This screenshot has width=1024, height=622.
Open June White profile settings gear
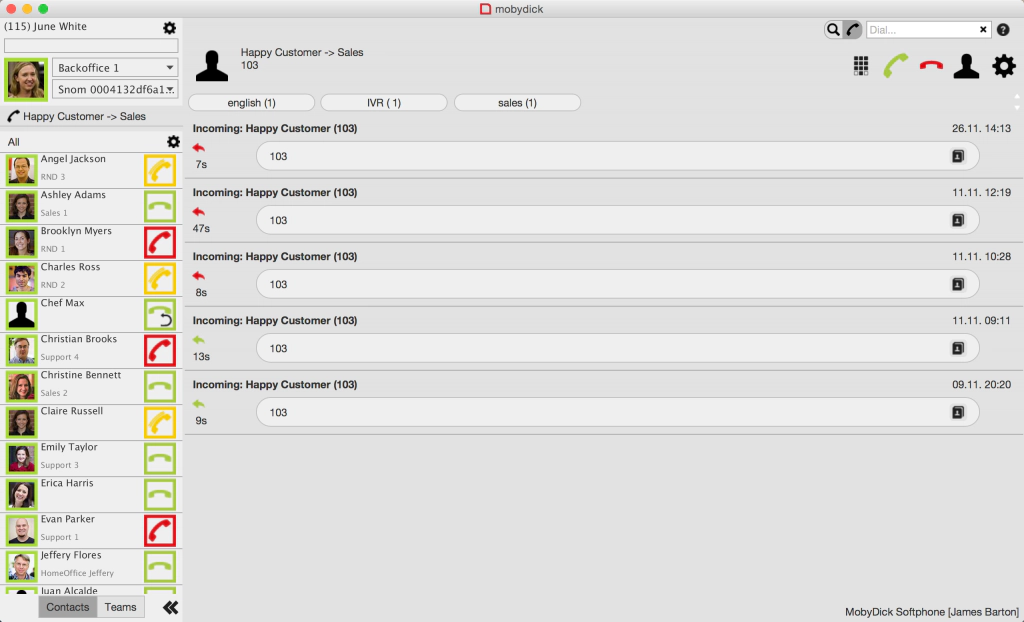[169, 28]
